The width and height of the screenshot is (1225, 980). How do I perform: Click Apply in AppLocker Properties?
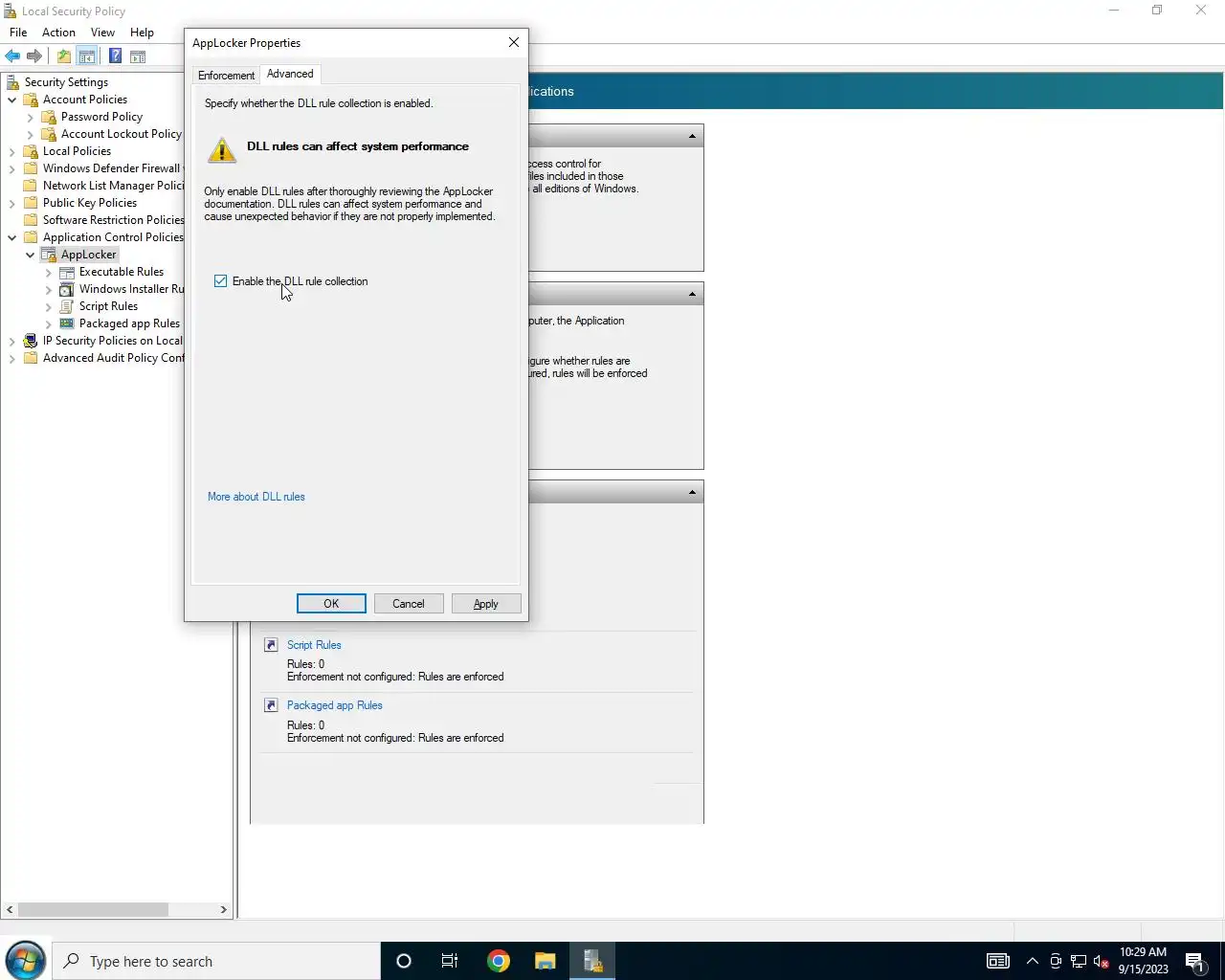485,604
